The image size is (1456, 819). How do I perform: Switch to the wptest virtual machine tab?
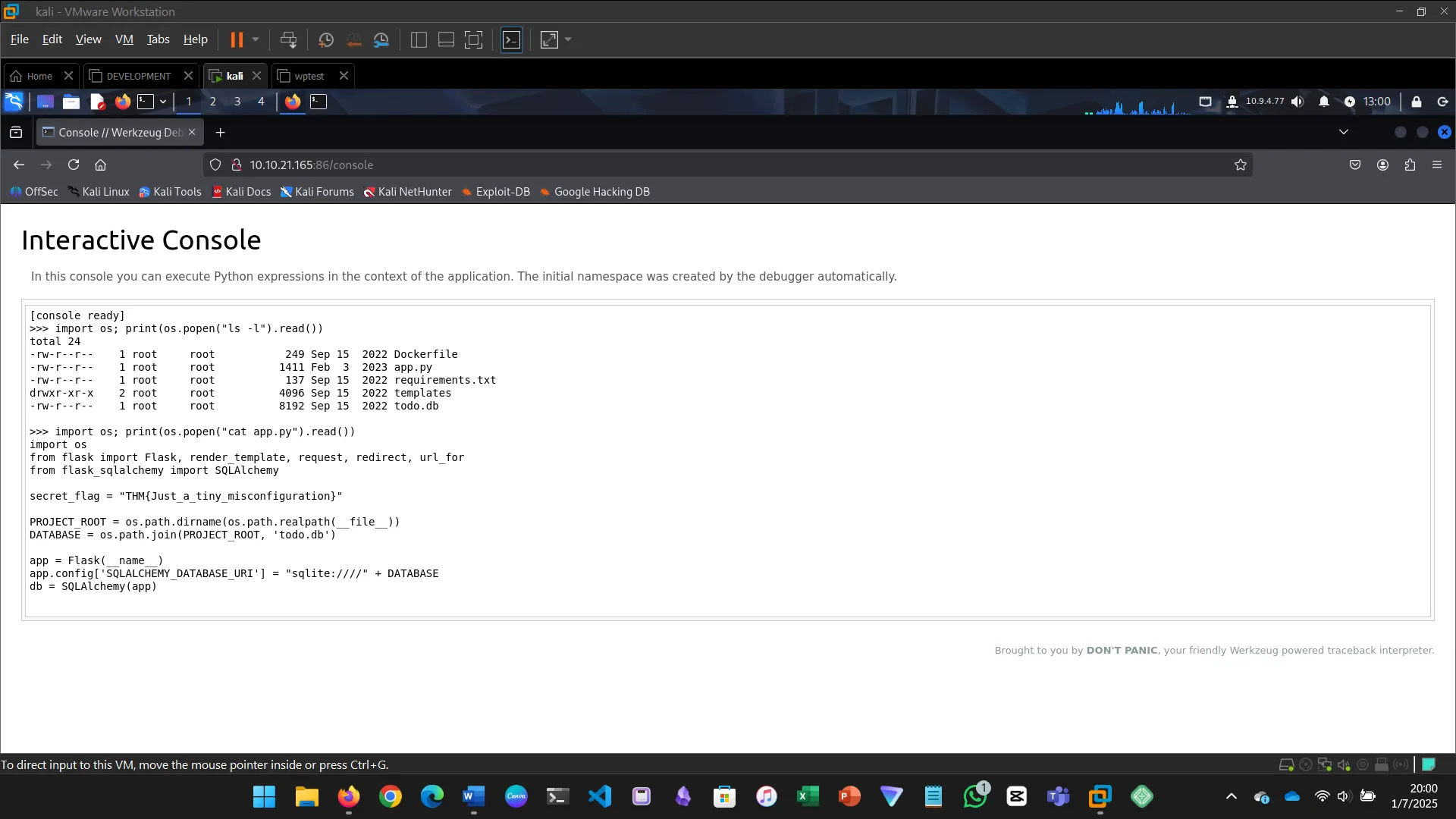click(307, 76)
